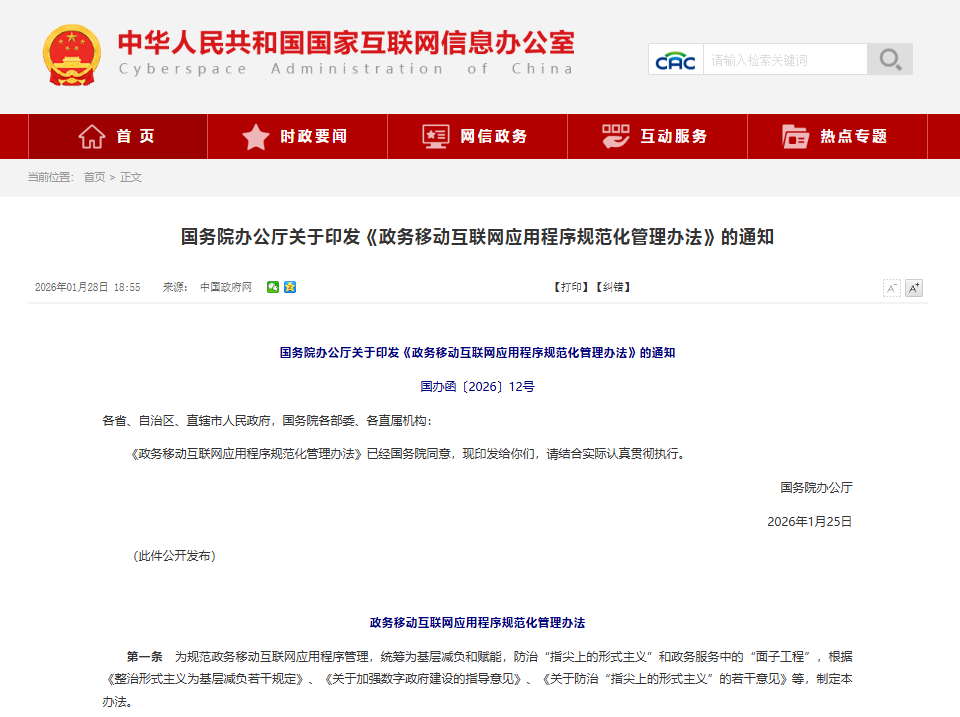960x717 pixels.
Task: Shrink text with the A- button
Action: coord(891,287)
